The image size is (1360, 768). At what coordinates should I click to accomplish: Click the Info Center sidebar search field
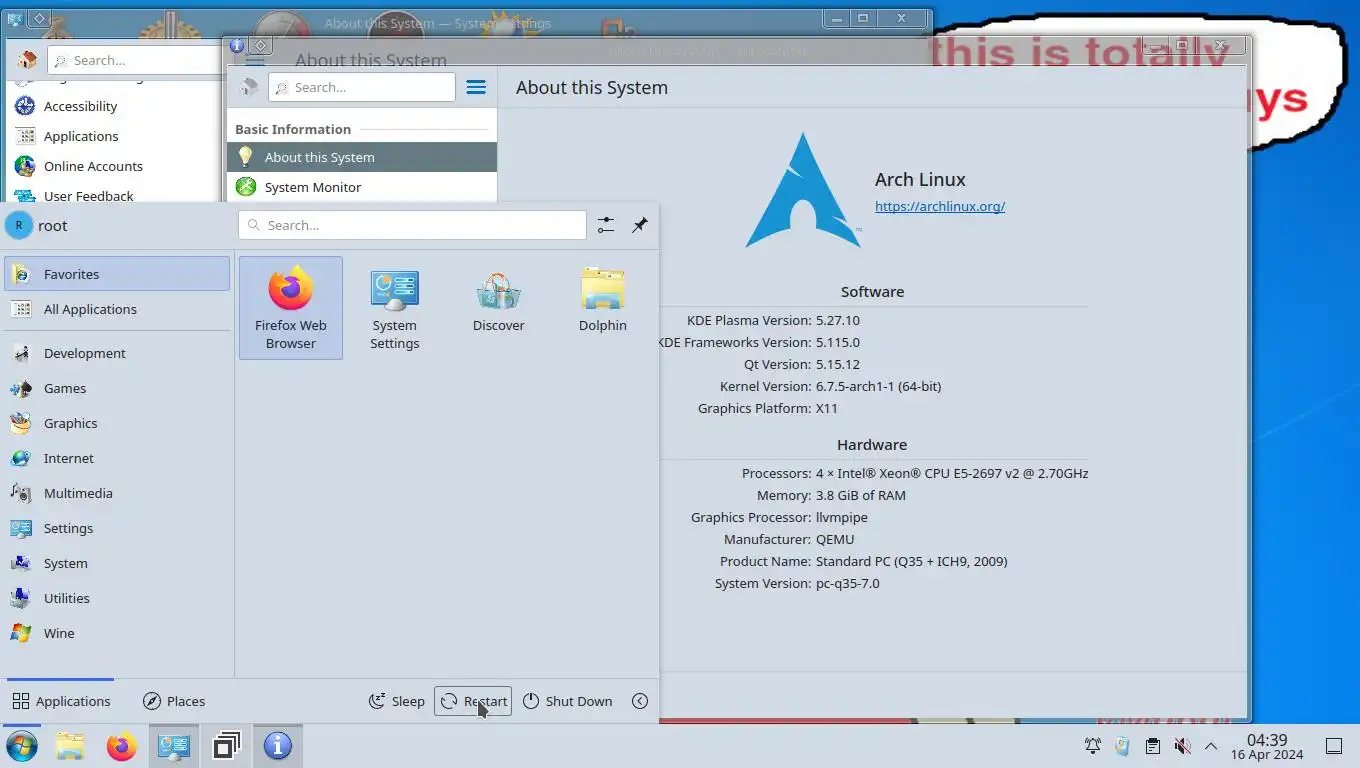pyautogui.click(x=361, y=87)
